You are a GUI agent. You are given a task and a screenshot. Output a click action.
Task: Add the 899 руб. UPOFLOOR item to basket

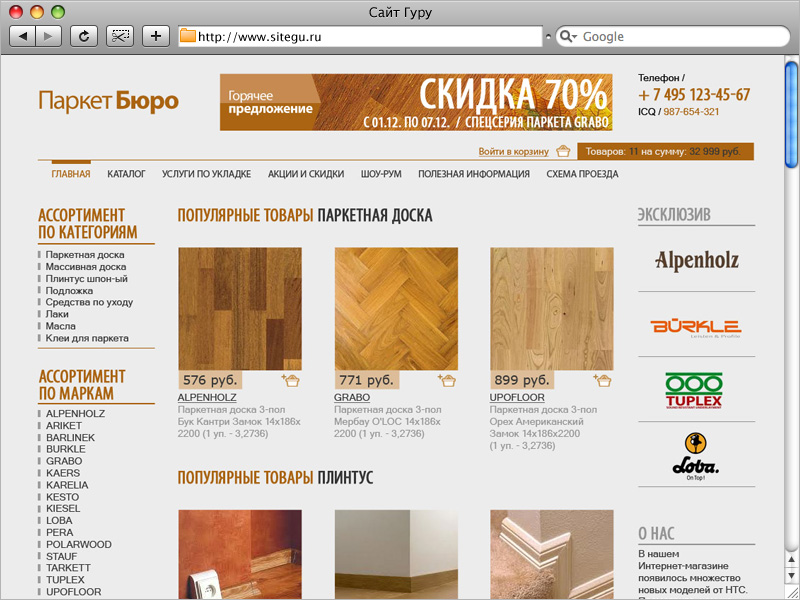pyautogui.click(x=602, y=380)
